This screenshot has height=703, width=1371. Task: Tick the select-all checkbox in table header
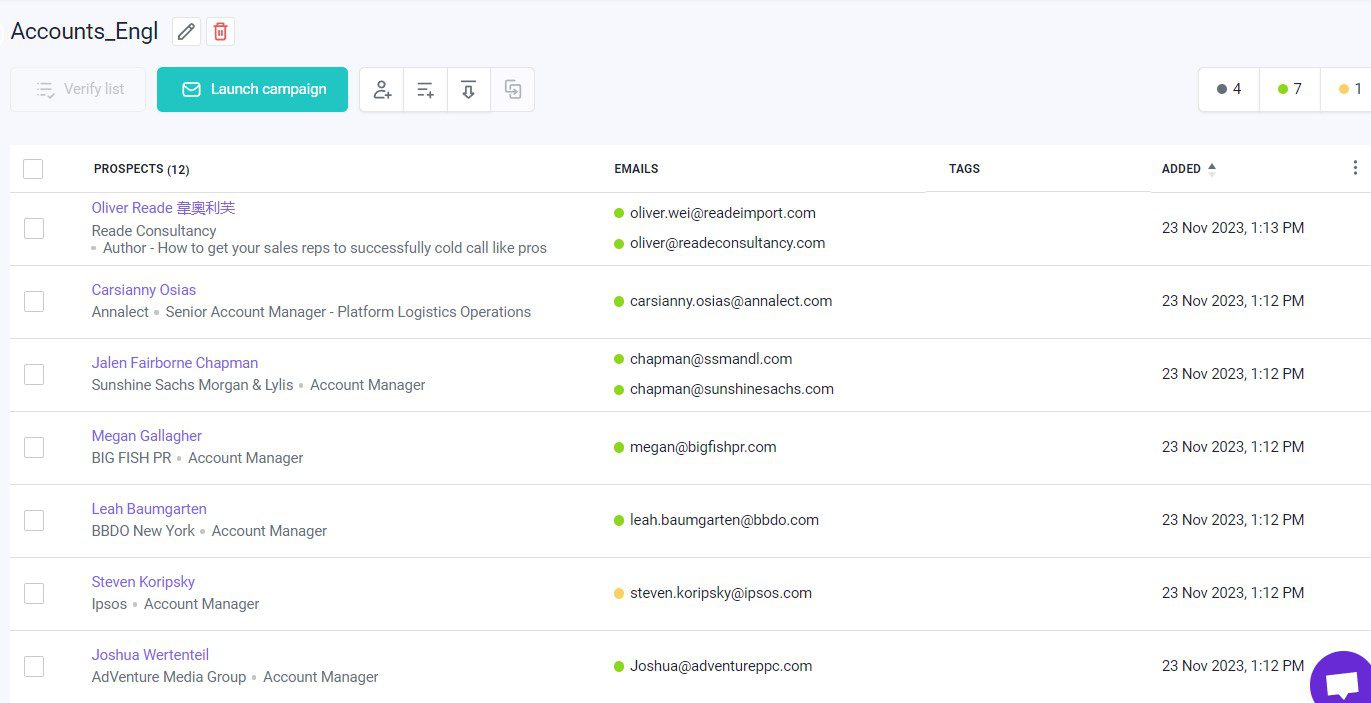(33, 169)
